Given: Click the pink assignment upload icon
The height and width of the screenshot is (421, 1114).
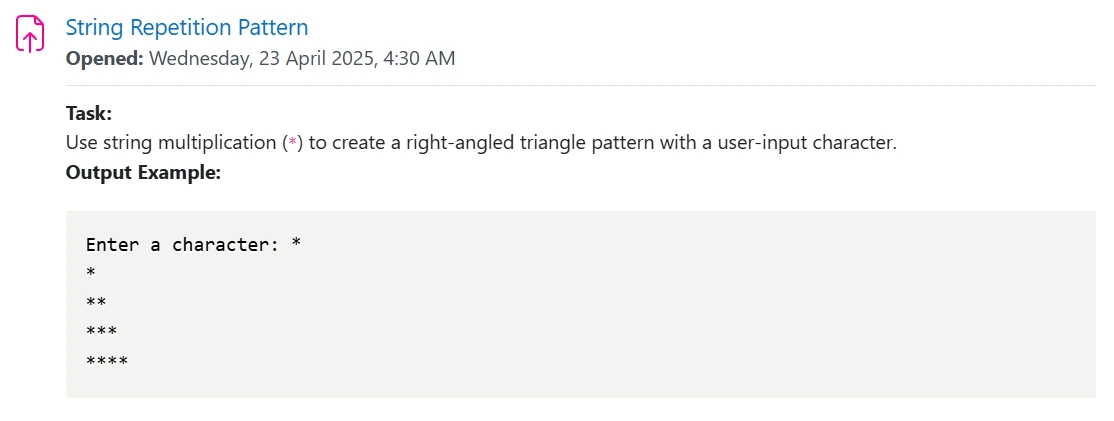Looking at the screenshot, I should tap(30, 34).
